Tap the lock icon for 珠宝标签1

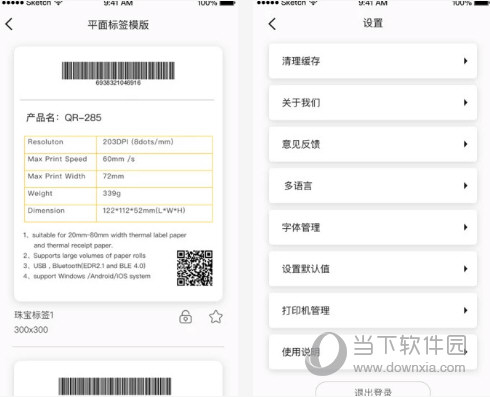[185, 317]
